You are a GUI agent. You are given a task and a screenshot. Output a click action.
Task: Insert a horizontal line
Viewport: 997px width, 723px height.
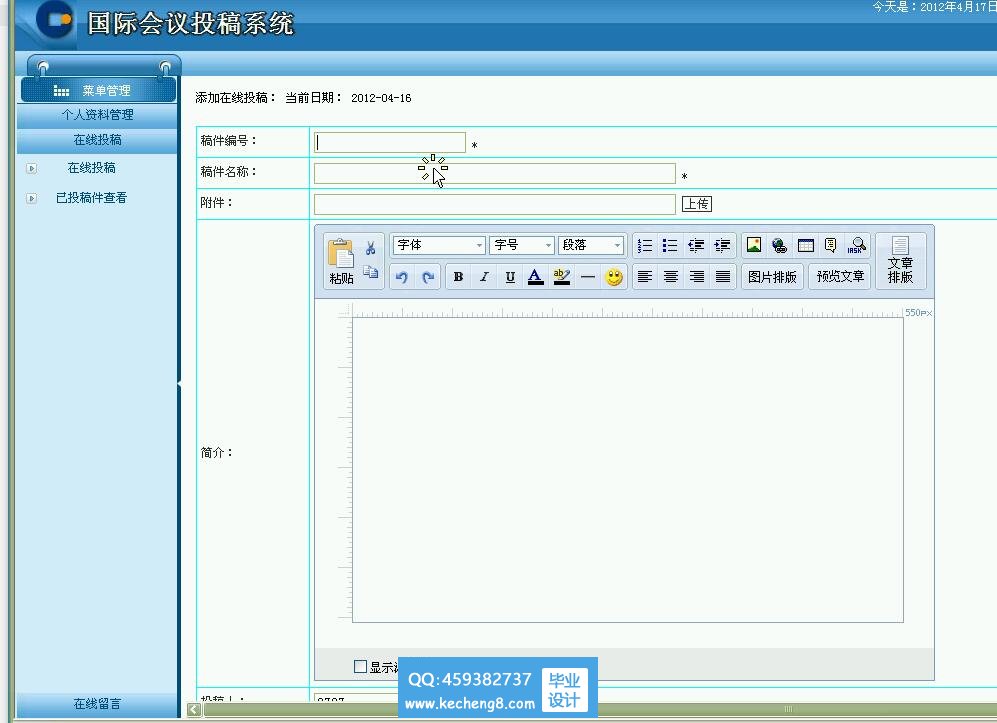click(x=588, y=277)
